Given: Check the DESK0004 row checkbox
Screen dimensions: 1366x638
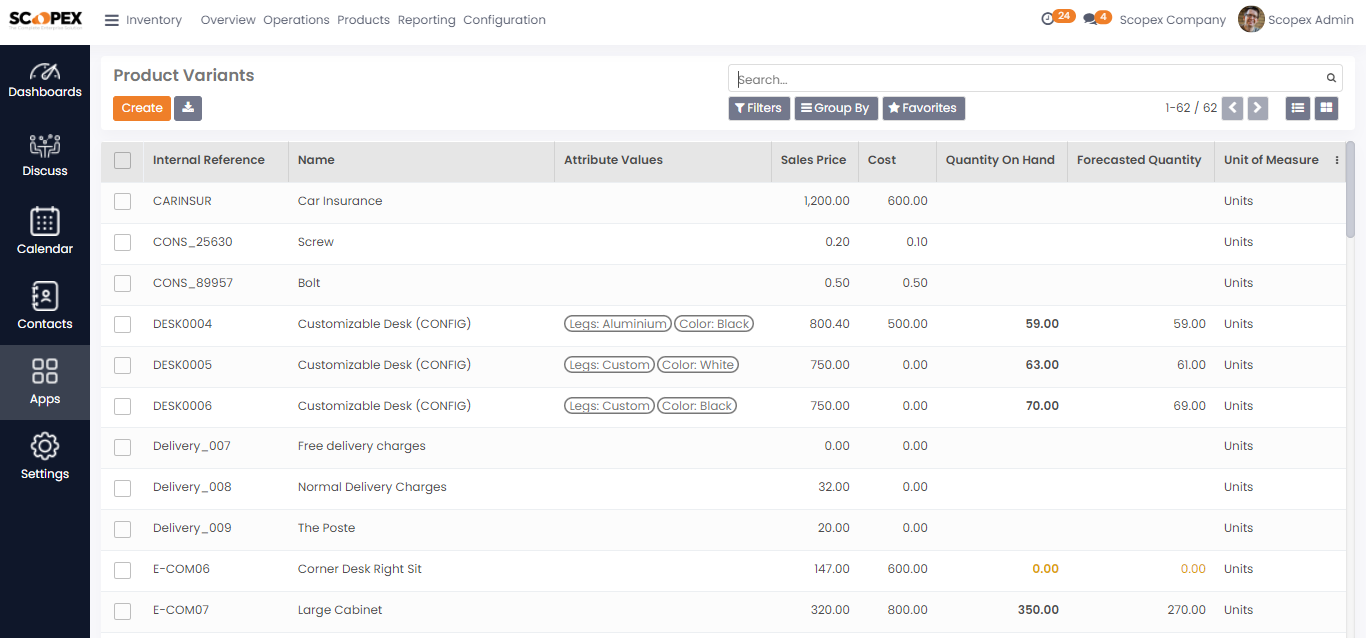Looking at the screenshot, I should pyautogui.click(x=122, y=324).
